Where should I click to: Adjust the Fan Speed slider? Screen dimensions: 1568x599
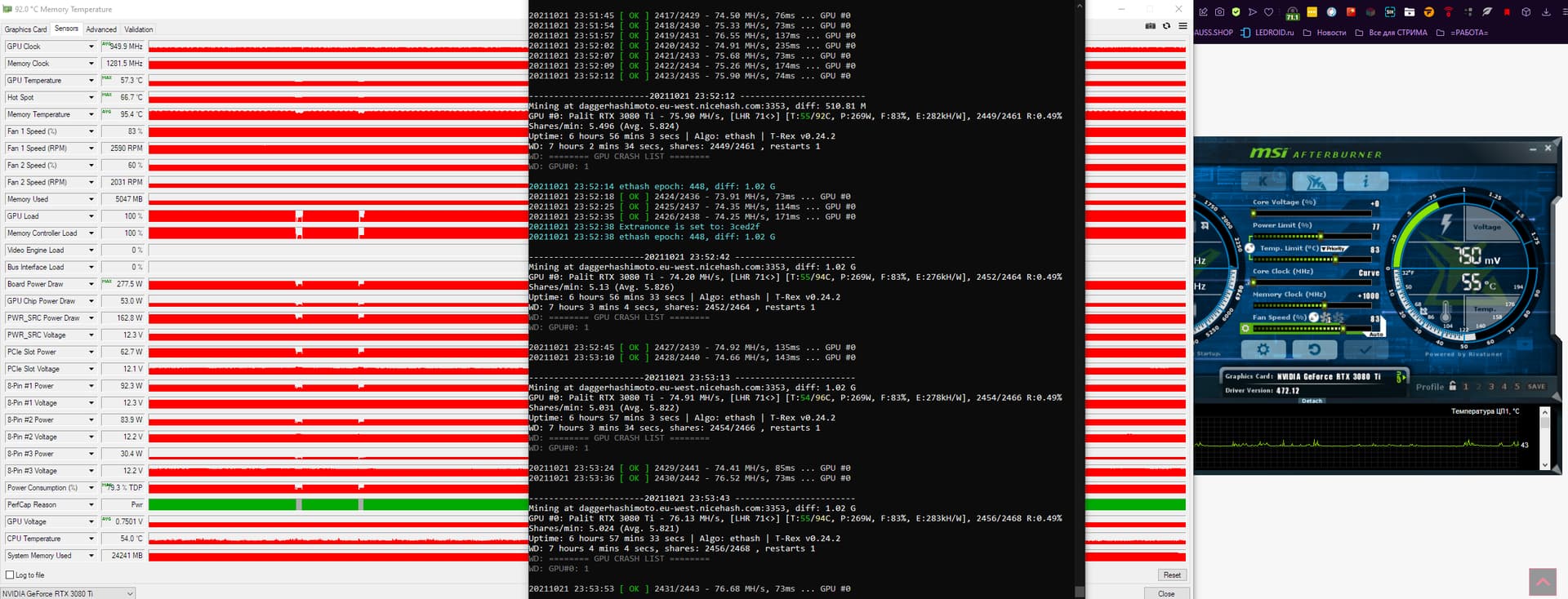[1312, 328]
